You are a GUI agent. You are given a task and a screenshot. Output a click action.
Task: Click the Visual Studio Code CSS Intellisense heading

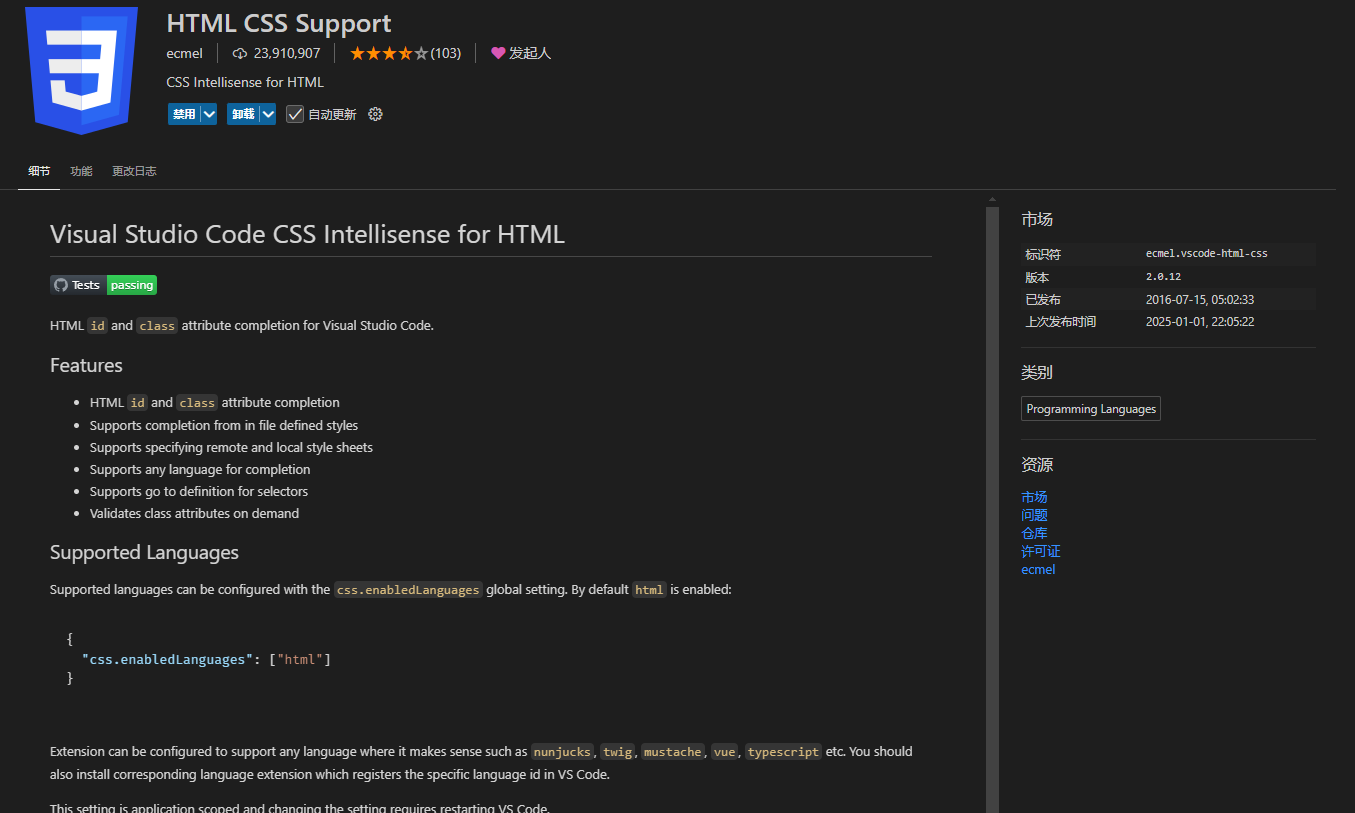click(x=307, y=234)
